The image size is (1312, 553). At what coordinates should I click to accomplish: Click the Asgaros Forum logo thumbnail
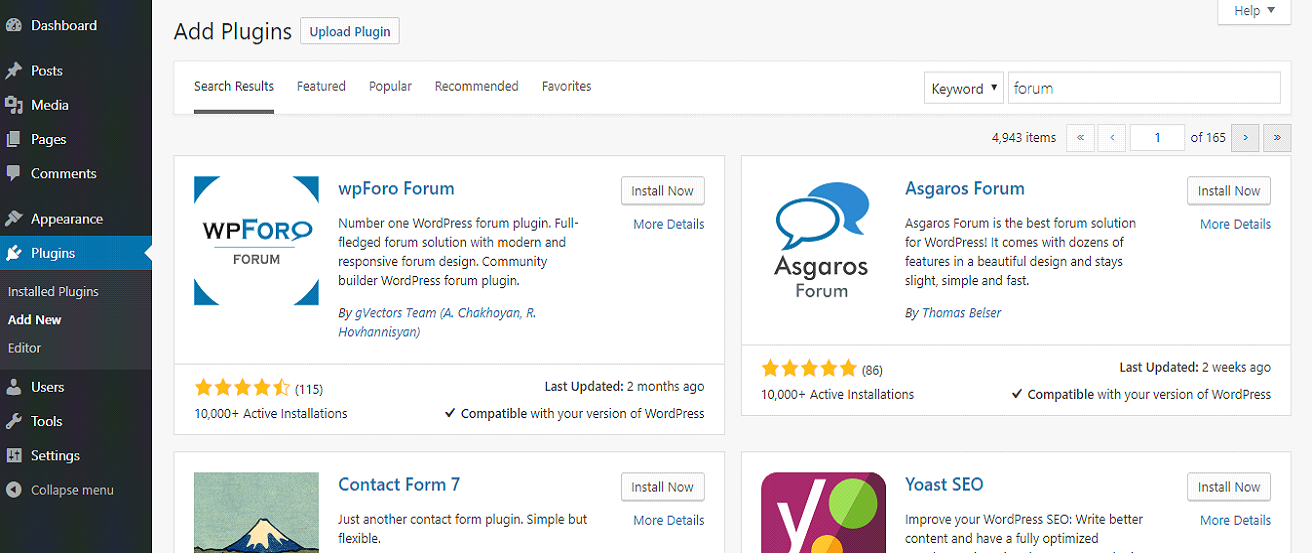tap(822, 240)
